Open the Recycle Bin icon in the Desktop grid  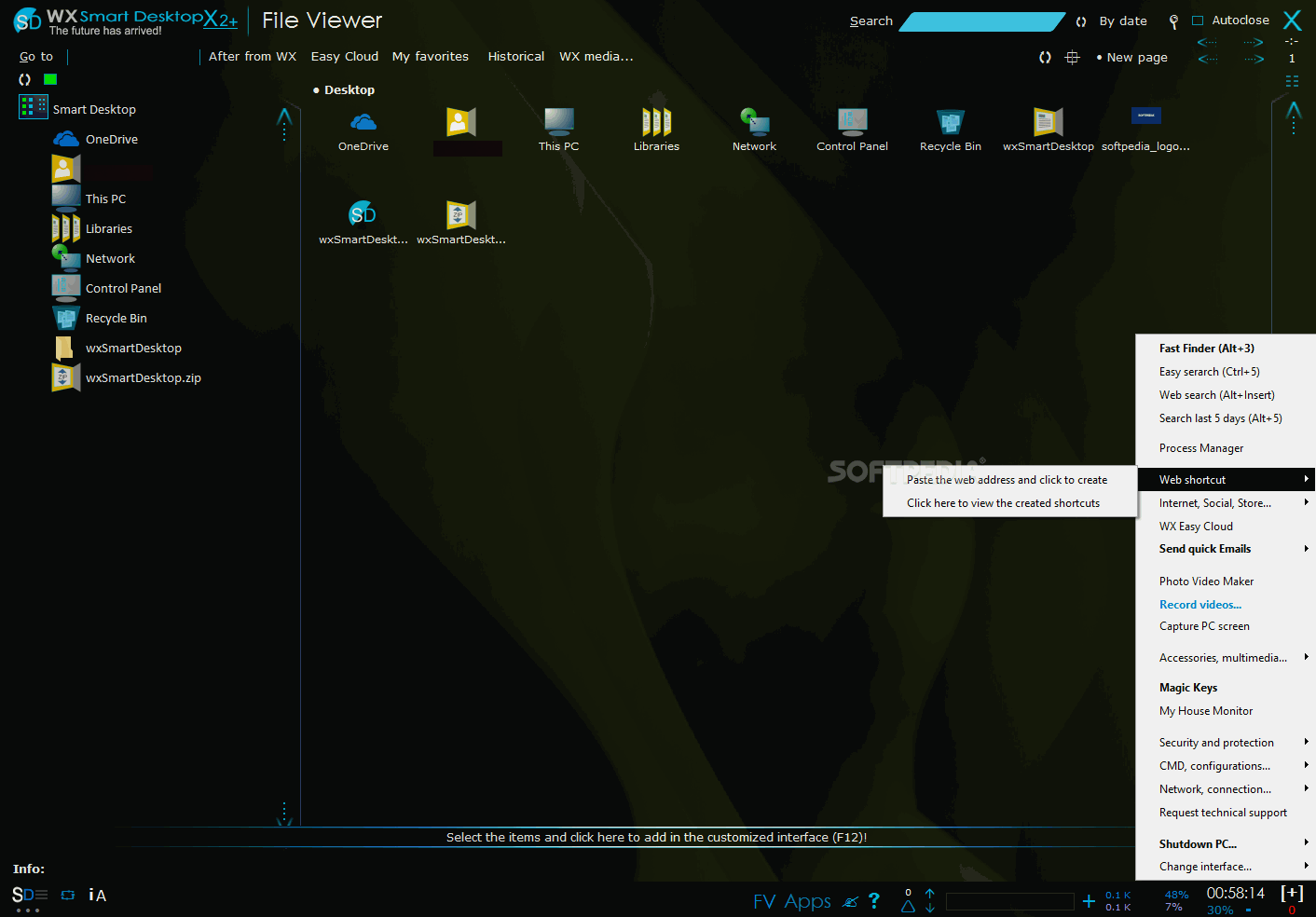(x=950, y=122)
